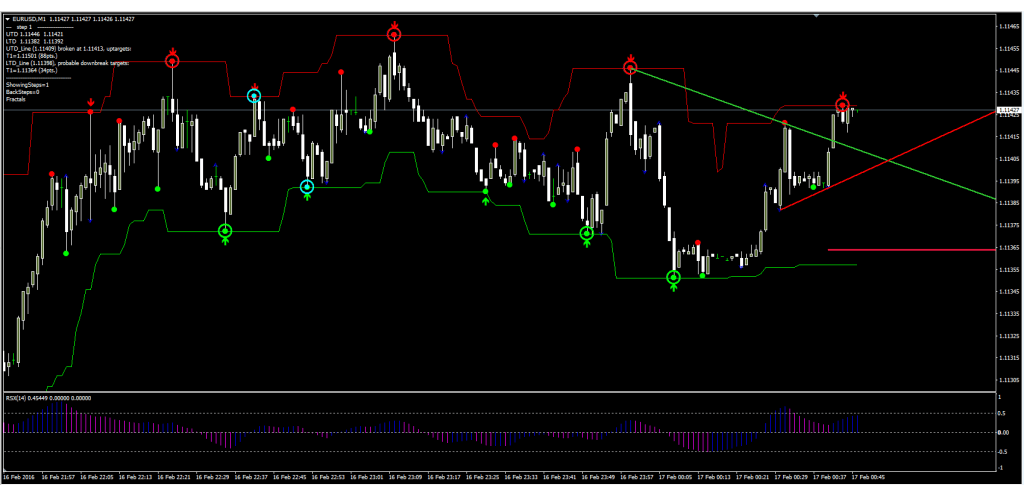Viewport: 1024px width, 487px height.
Task: Click the 'BackSteps=0' label
Action: point(22,92)
